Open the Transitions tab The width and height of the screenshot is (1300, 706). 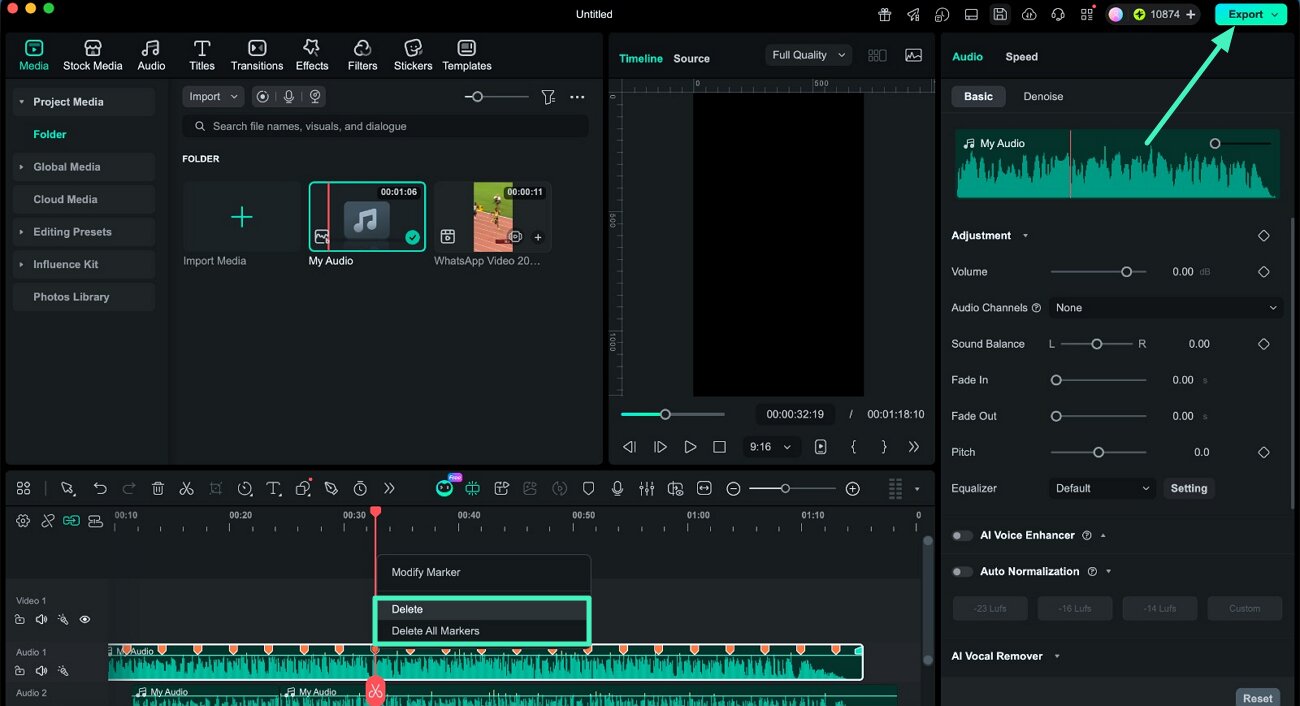coord(257,55)
